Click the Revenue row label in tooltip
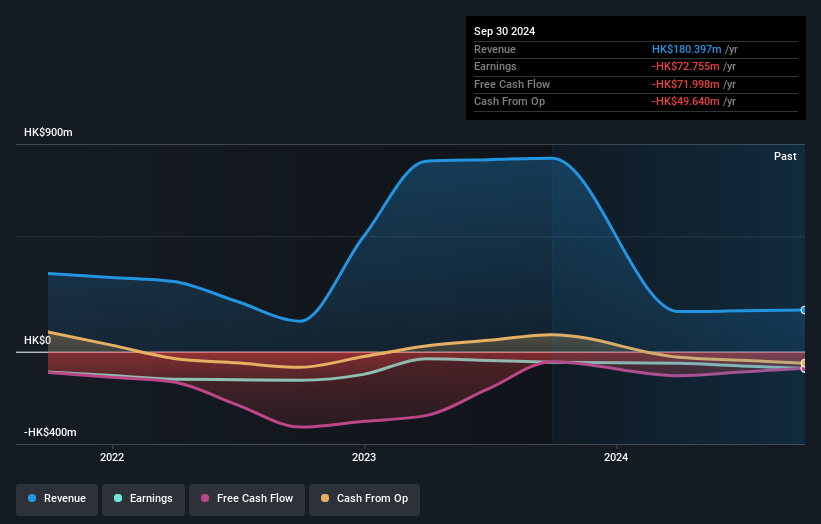 (x=495, y=49)
